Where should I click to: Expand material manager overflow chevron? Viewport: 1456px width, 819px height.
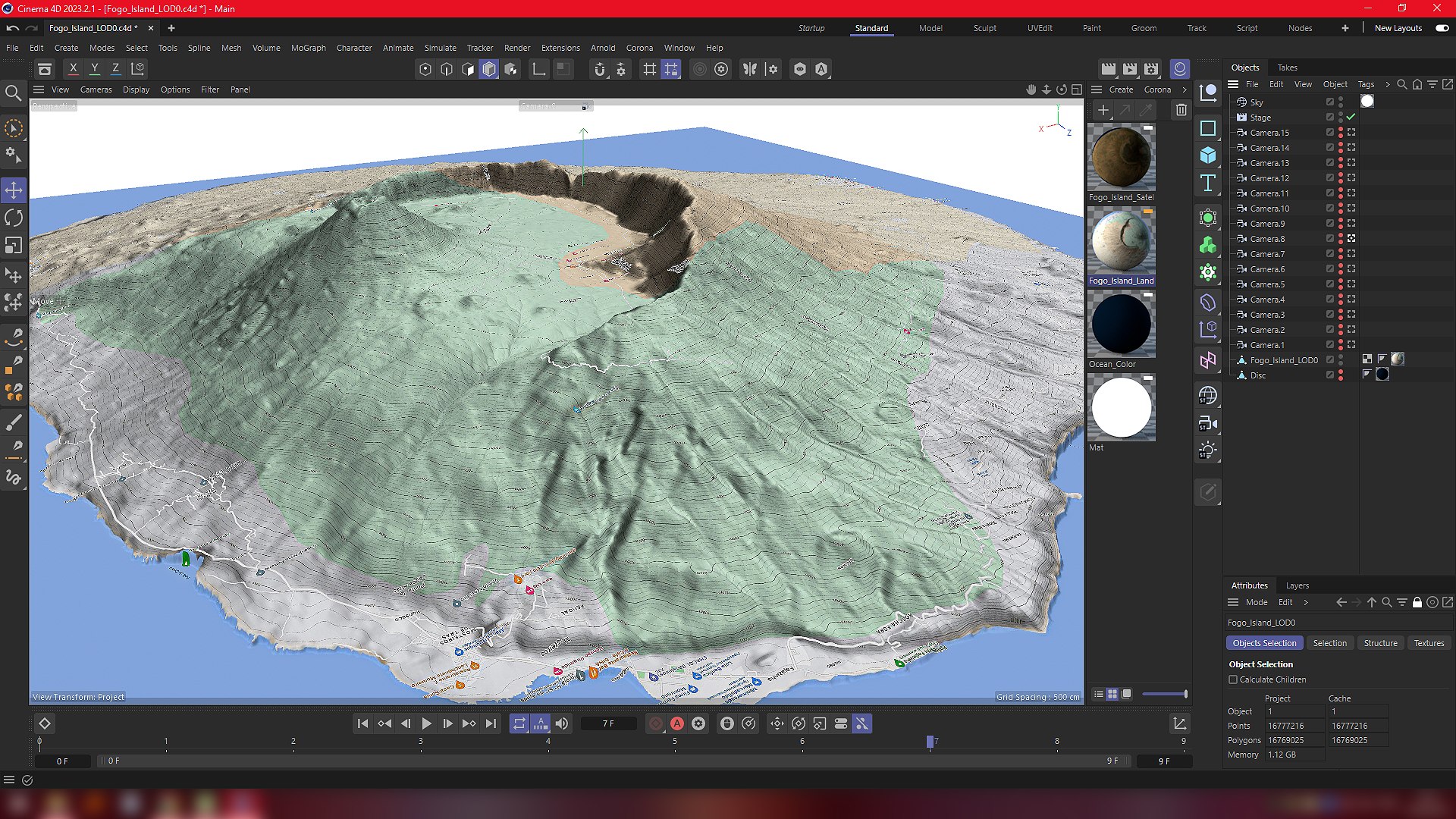(x=1185, y=89)
